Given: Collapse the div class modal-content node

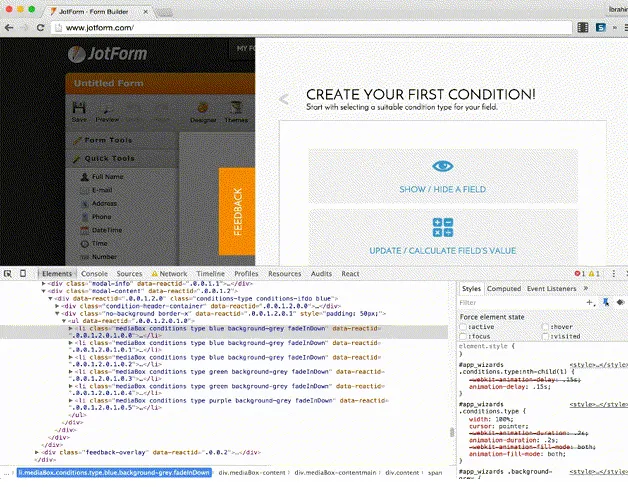Looking at the screenshot, I should [x=43, y=291].
